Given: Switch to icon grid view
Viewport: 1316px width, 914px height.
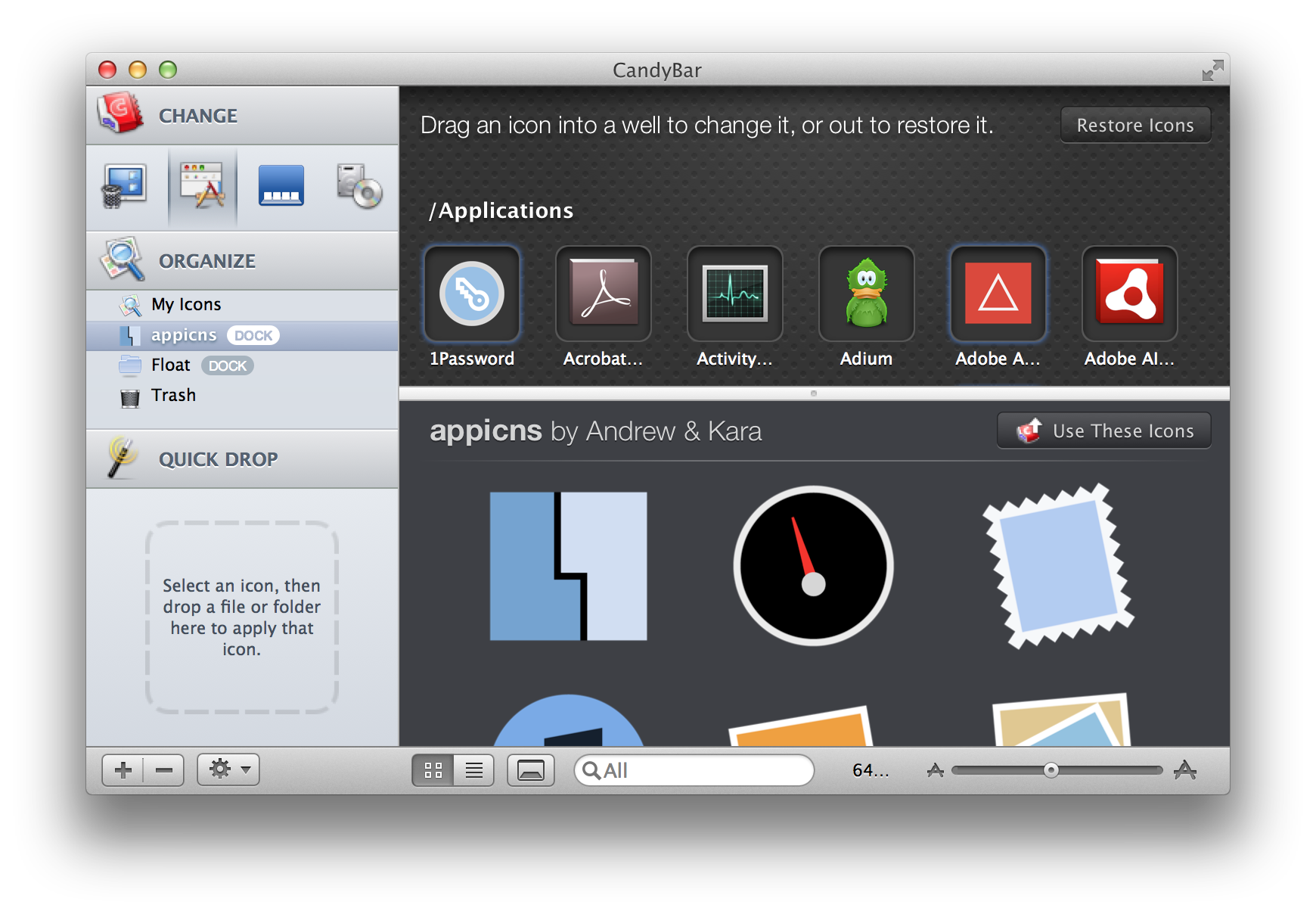Looking at the screenshot, I should coord(433,770).
